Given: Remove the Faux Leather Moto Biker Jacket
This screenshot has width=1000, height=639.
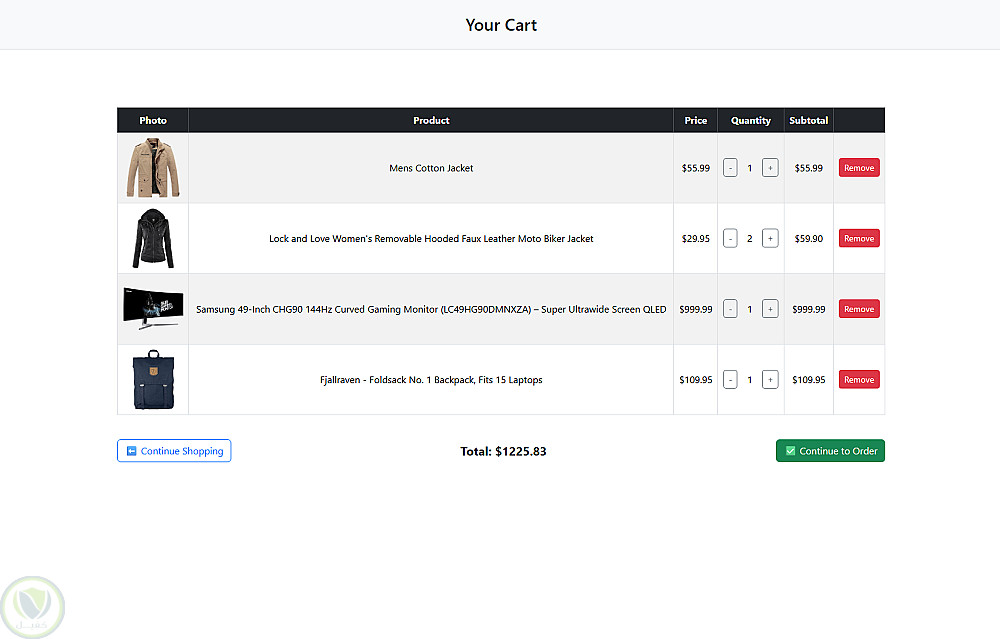Looking at the screenshot, I should pyautogui.click(x=859, y=238).
